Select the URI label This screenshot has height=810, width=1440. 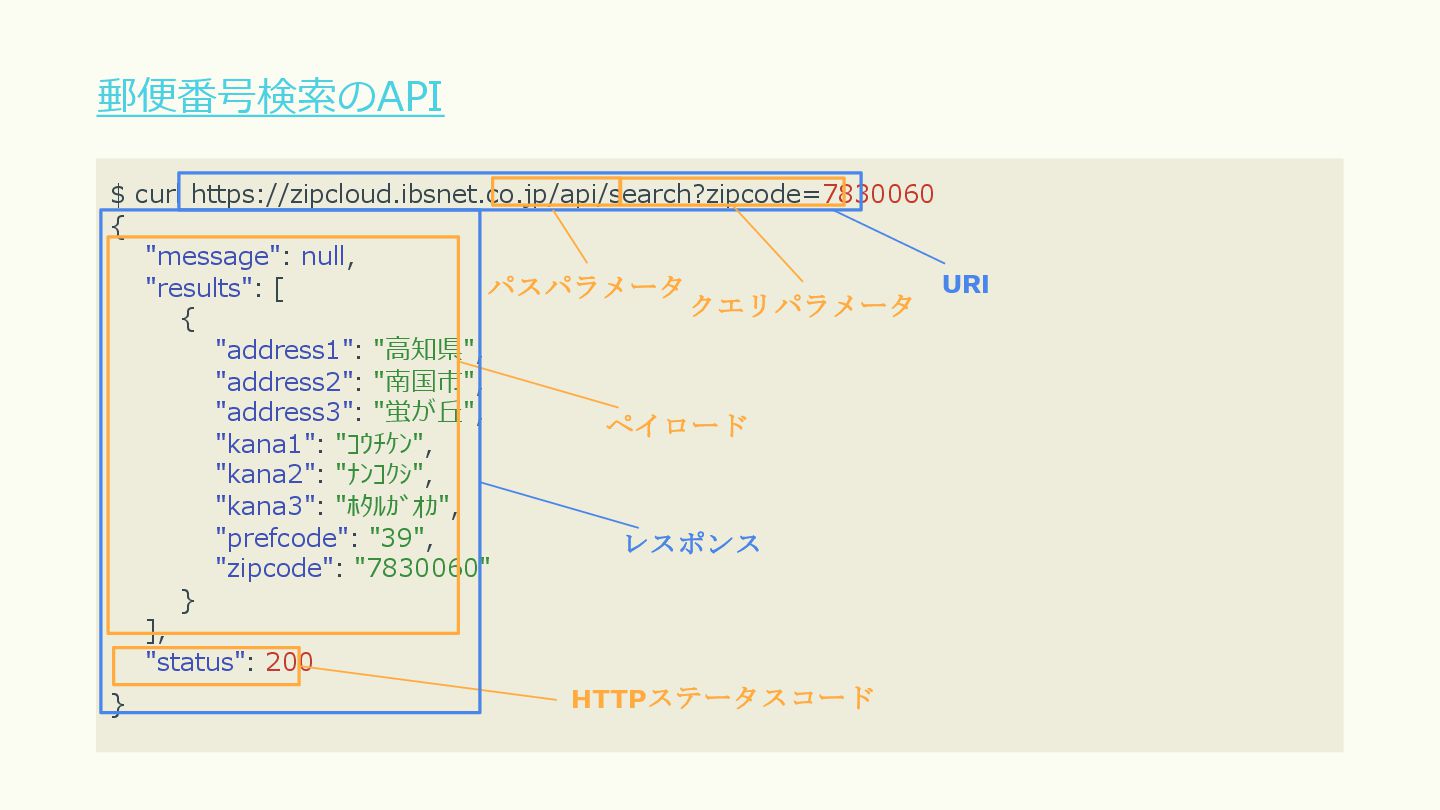(x=965, y=284)
